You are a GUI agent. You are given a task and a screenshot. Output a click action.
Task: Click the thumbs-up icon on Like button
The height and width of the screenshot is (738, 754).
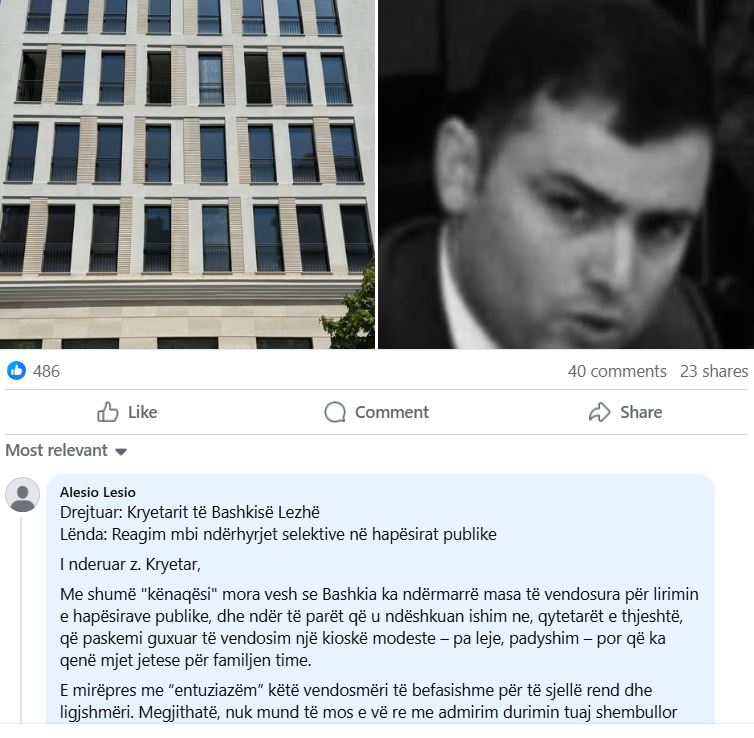pos(108,412)
